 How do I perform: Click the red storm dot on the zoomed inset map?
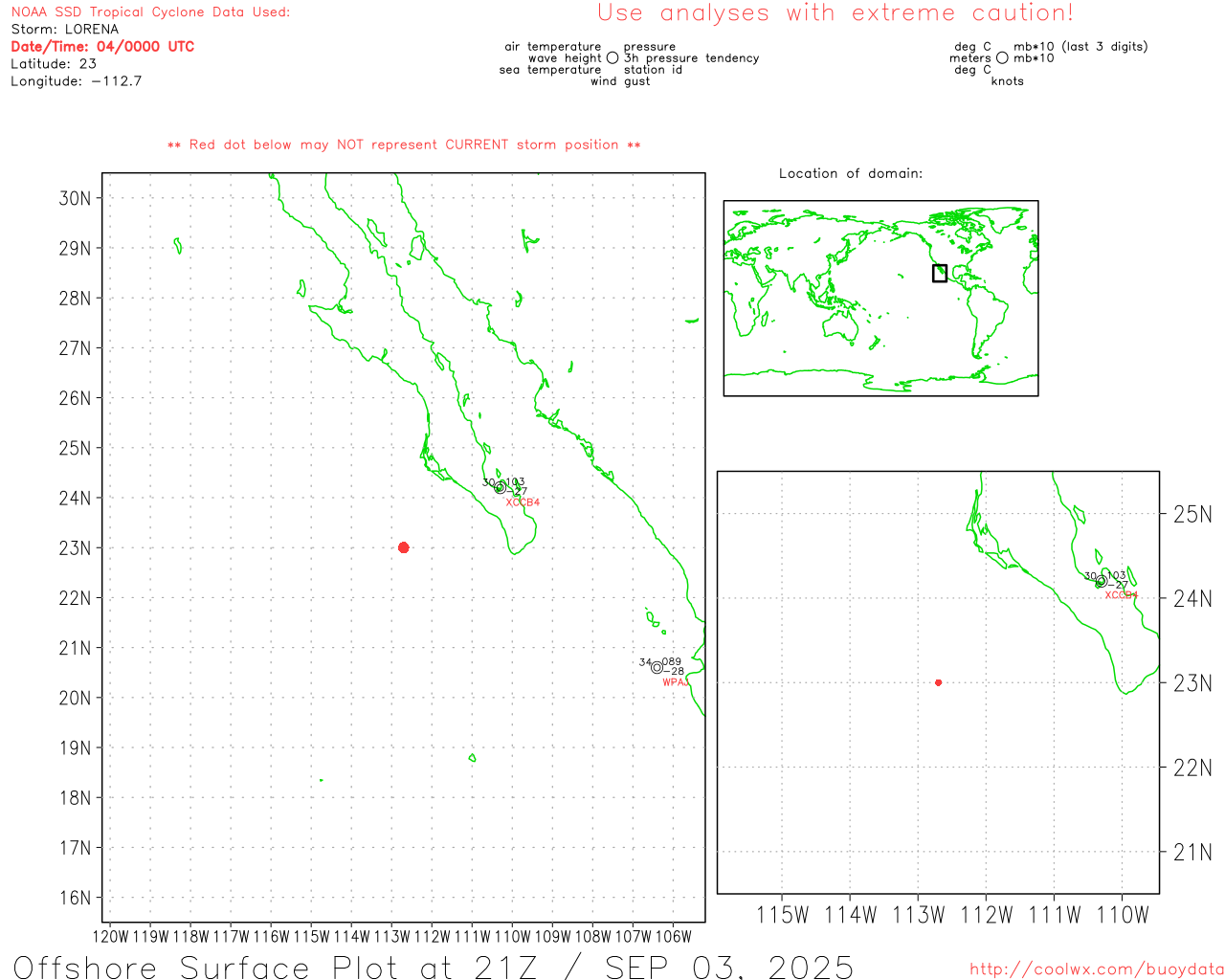pos(938,682)
